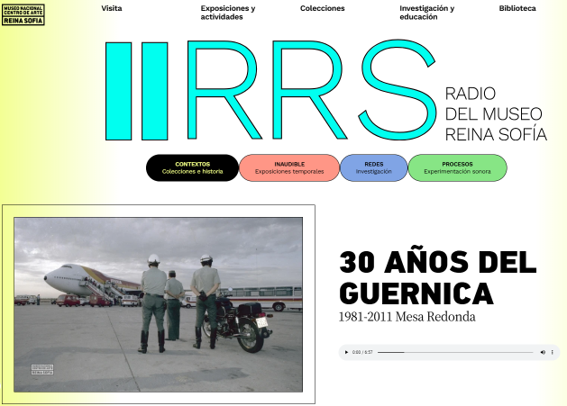The height and width of the screenshot is (406, 567).
Task: Open the Visita menu
Action: coord(111,8)
